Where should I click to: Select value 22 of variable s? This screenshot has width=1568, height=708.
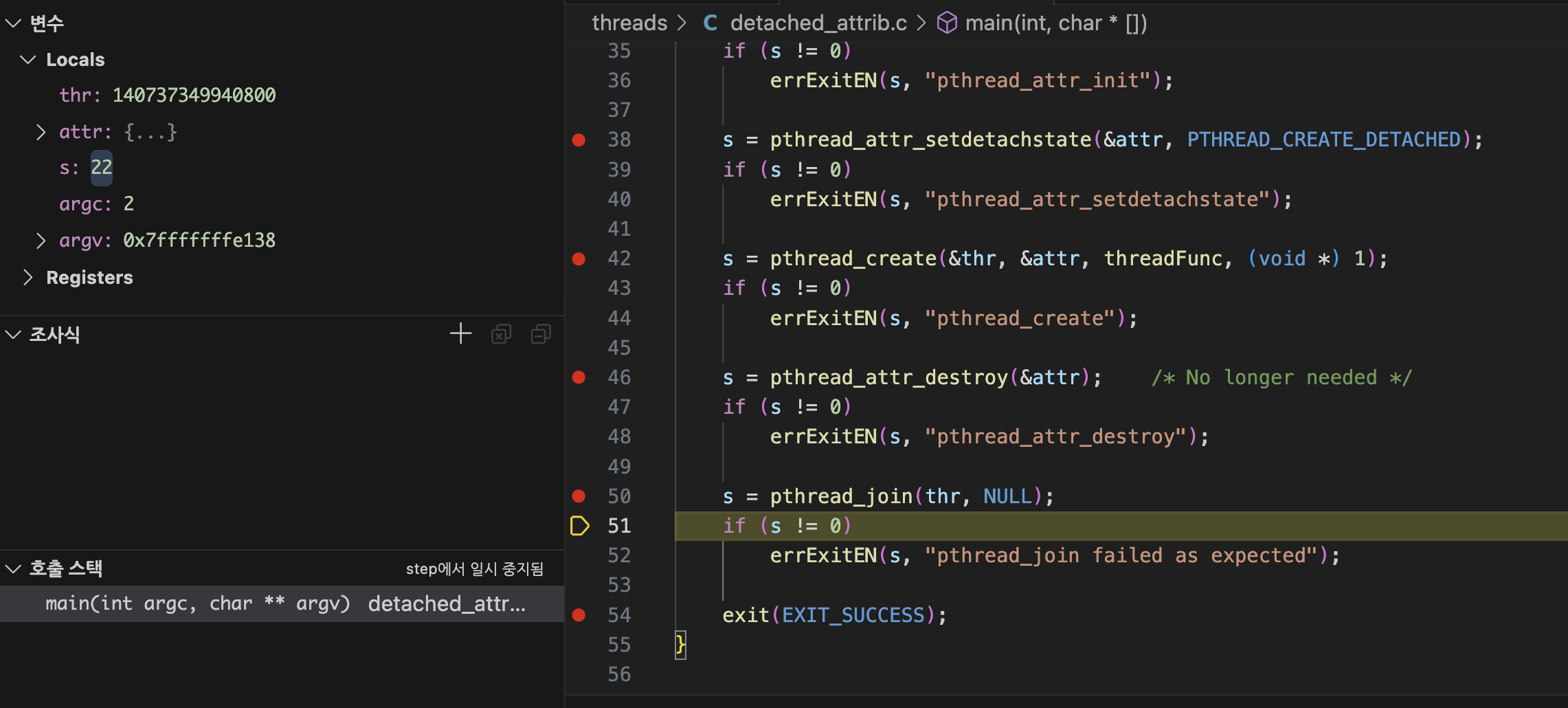(x=102, y=168)
